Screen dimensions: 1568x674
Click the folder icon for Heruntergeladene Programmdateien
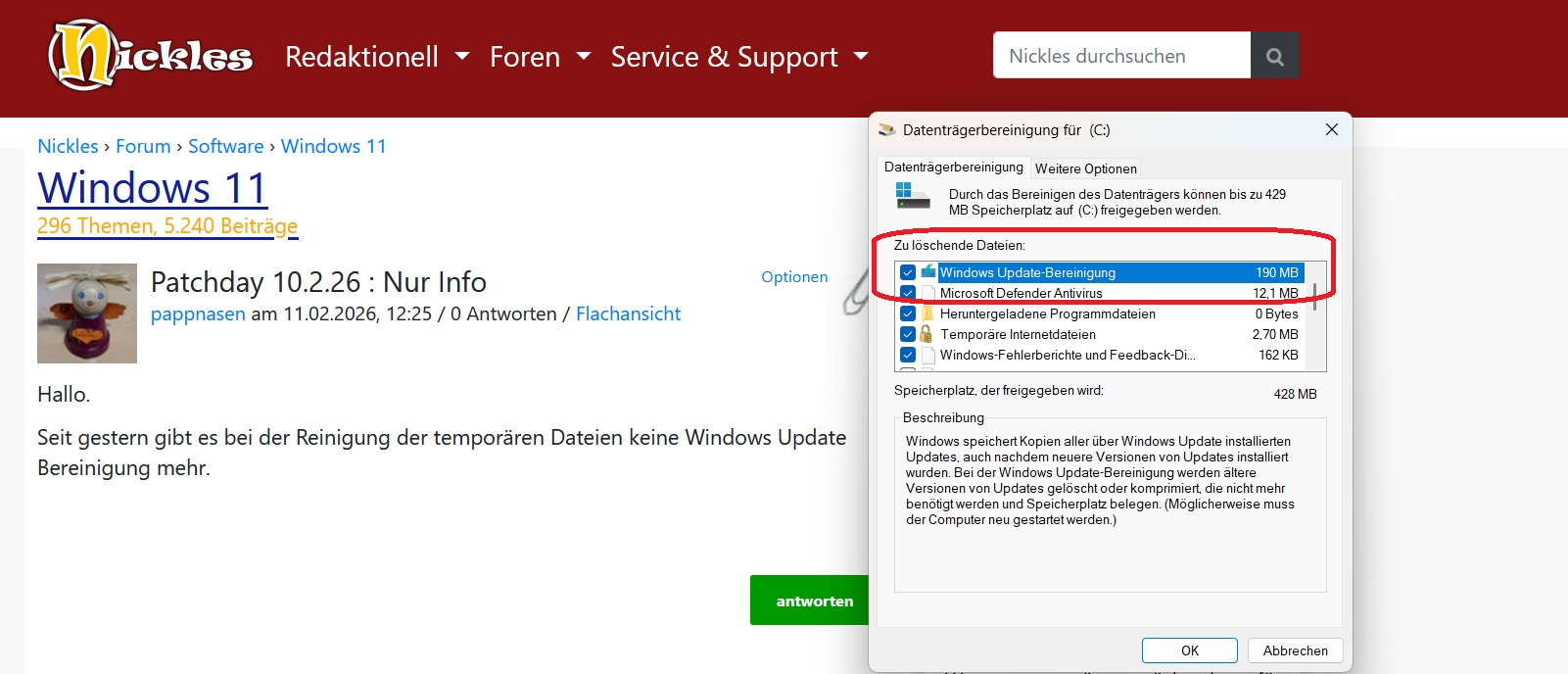[x=927, y=313]
